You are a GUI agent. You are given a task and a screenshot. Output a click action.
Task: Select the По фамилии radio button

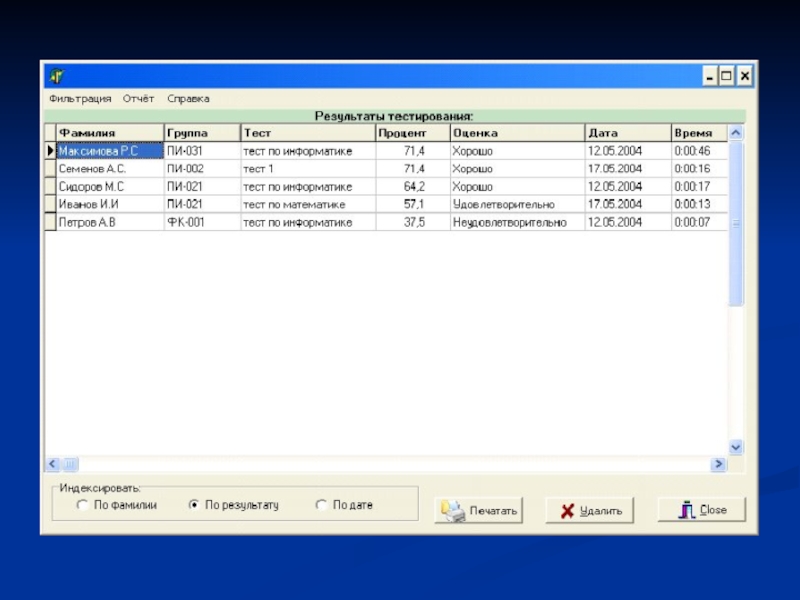click(83, 506)
